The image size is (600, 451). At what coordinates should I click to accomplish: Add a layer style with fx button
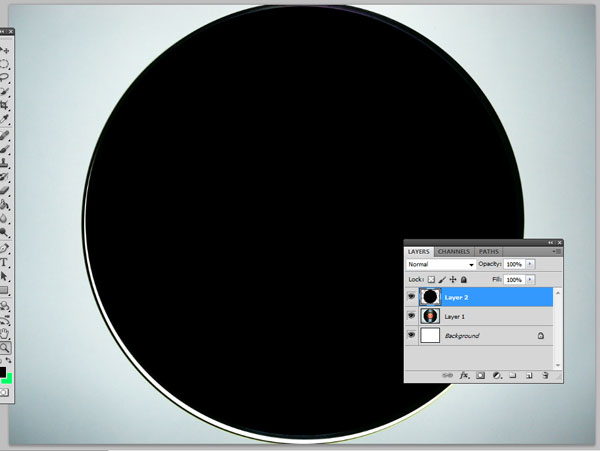464,376
